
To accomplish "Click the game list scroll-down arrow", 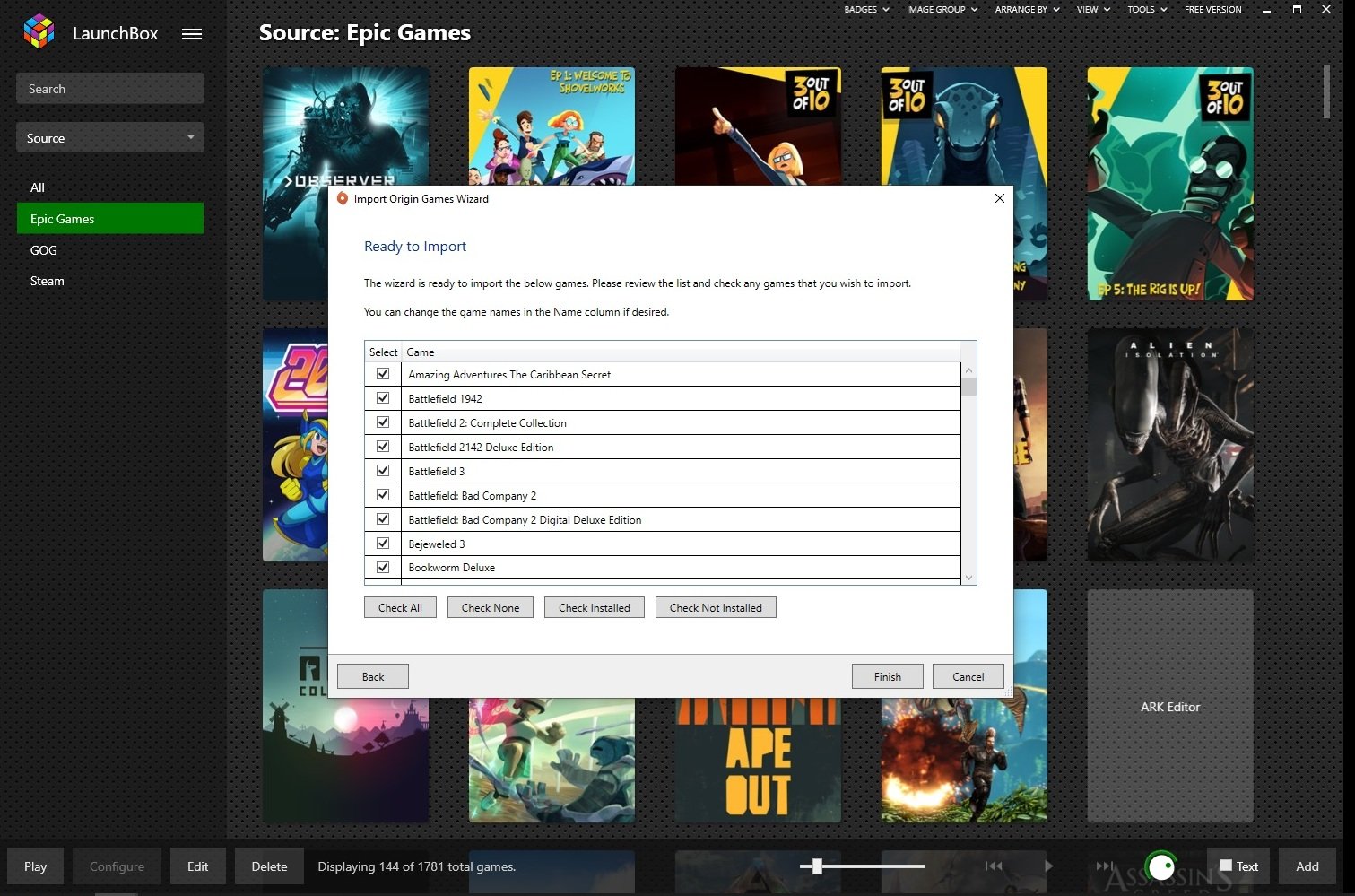I will [x=968, y=578].
